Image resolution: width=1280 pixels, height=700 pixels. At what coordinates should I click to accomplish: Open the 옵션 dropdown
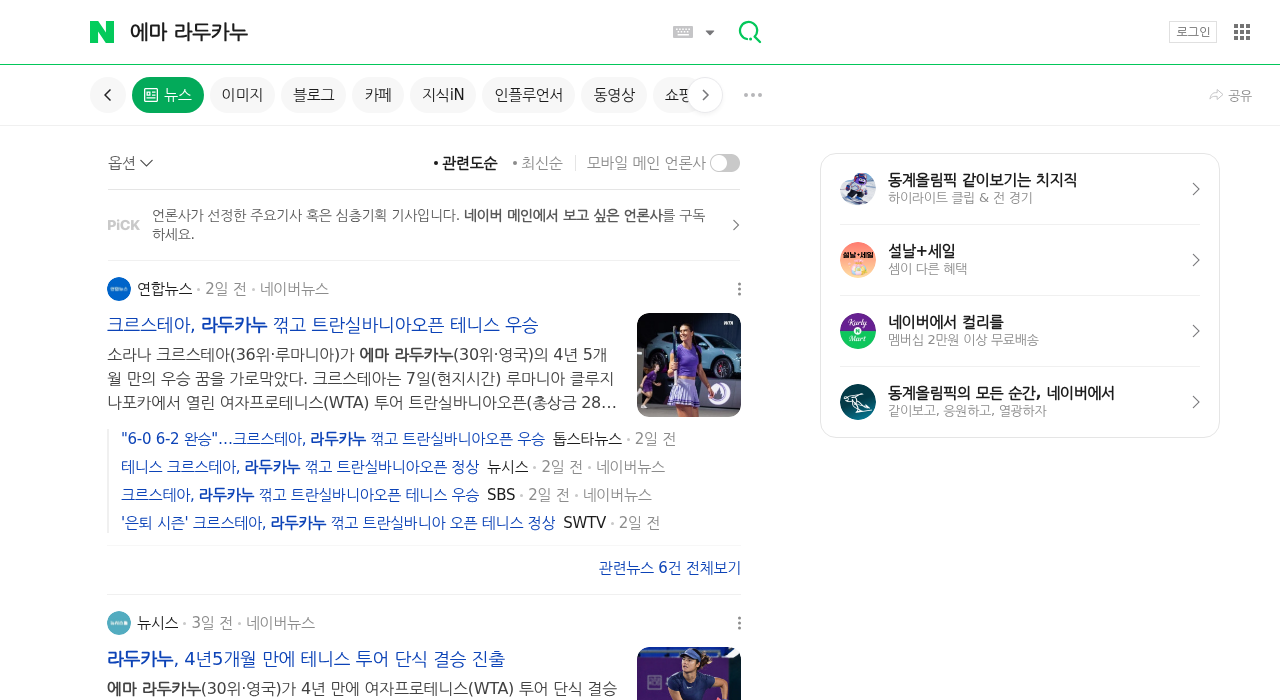click(x=130, y=162)
